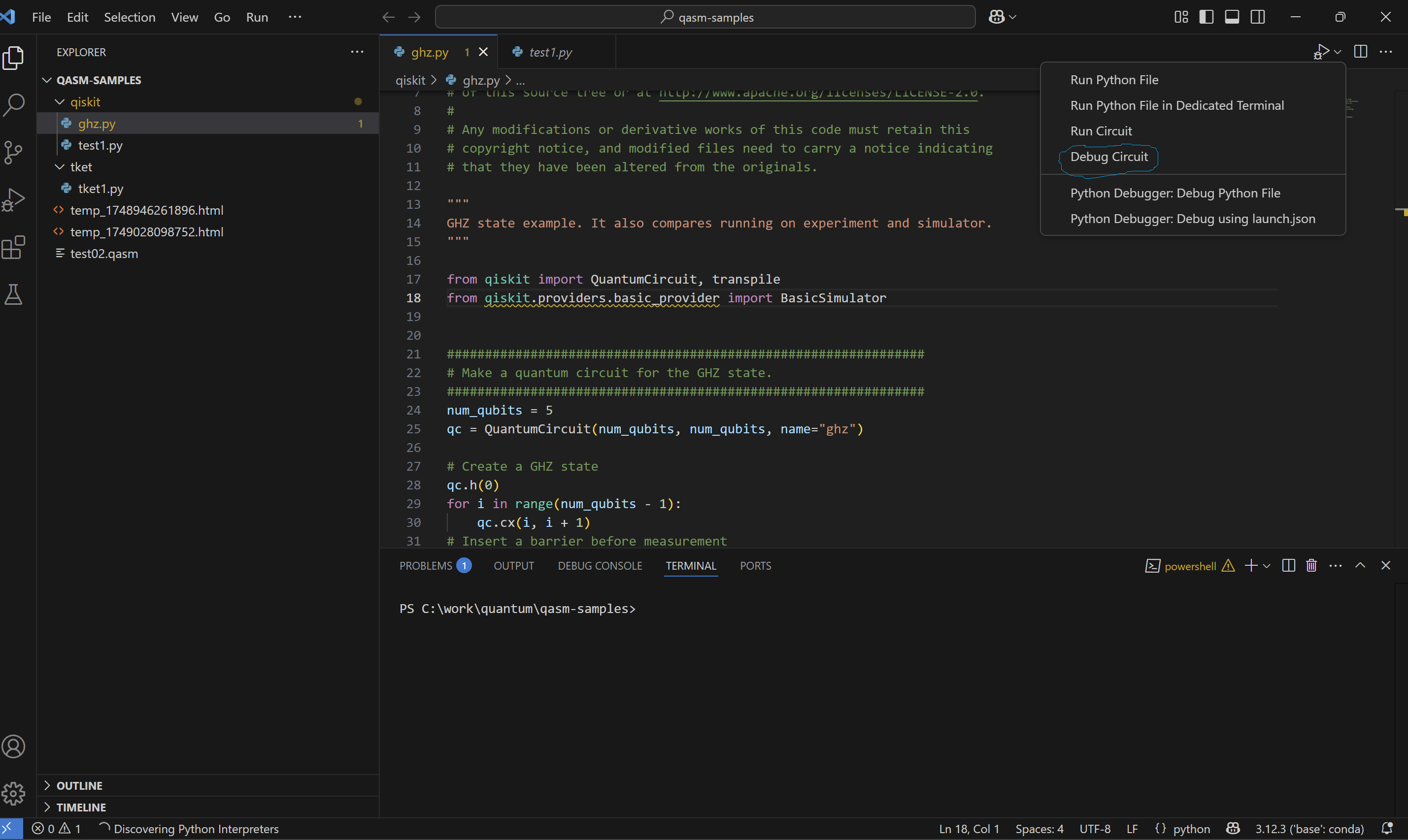Split the terminal pane

point(1288,565)
